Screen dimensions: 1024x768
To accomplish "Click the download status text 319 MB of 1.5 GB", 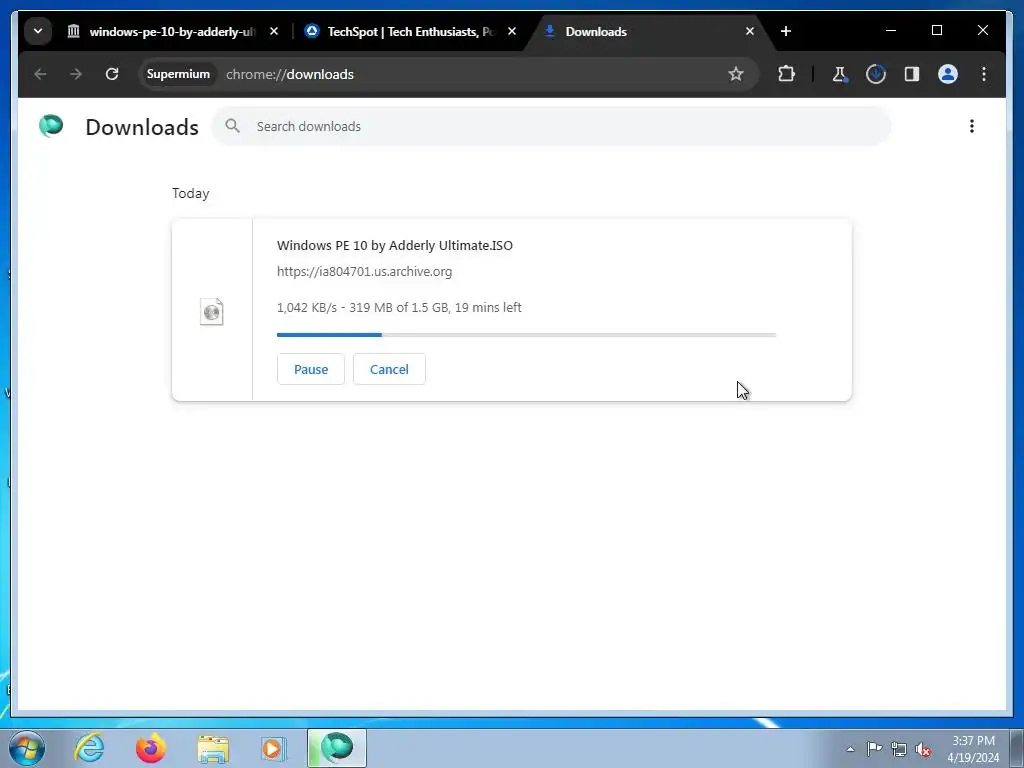I will point(398,308).
